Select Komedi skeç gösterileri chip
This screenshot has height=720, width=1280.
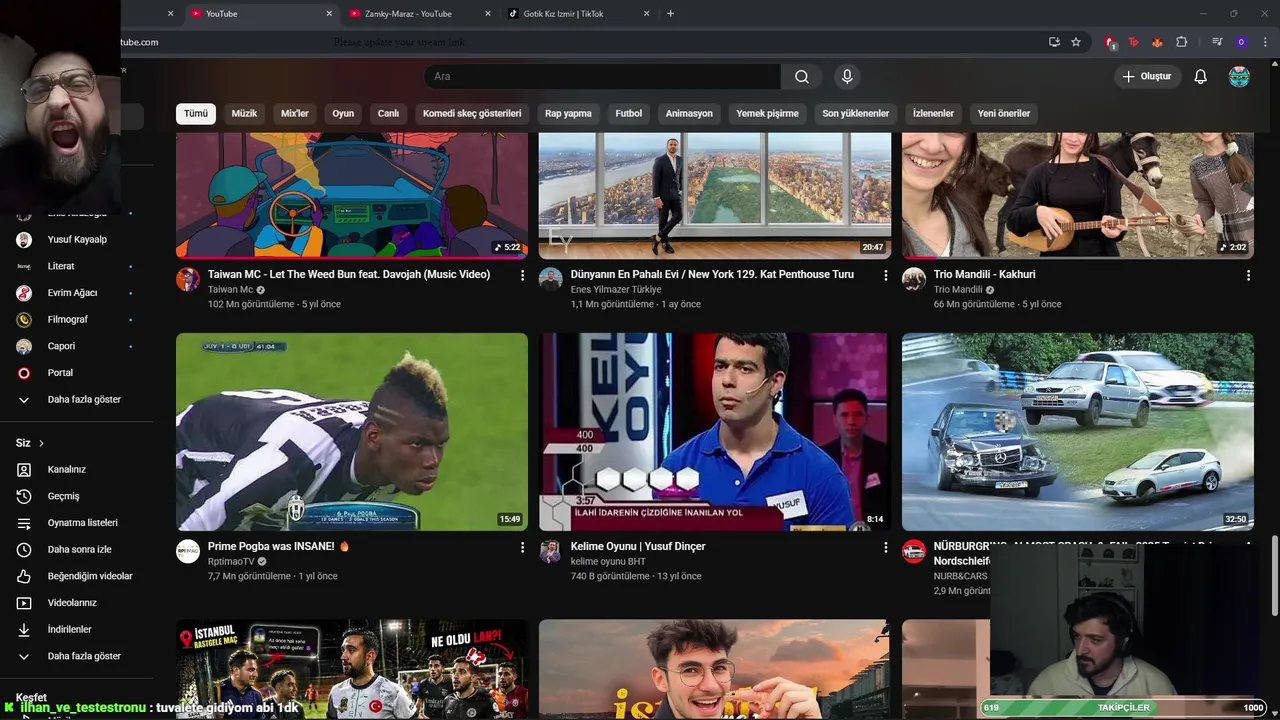[x=472, y=113]
